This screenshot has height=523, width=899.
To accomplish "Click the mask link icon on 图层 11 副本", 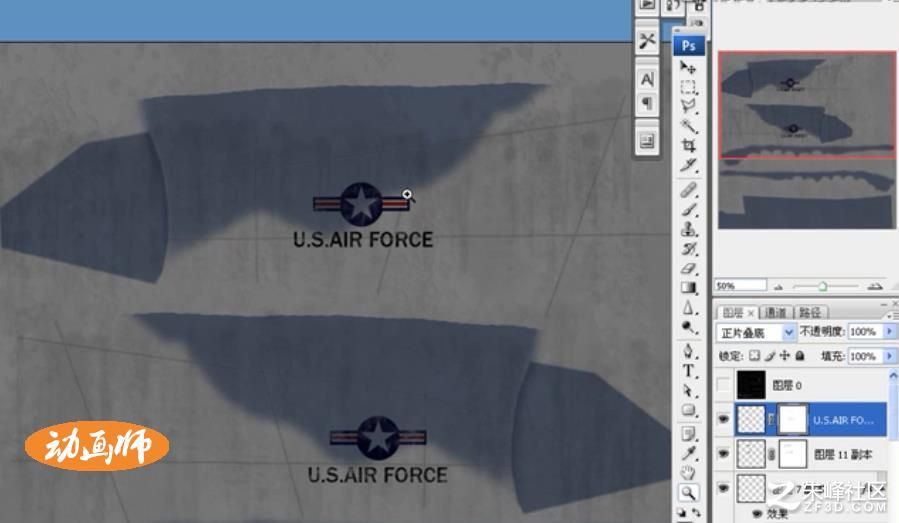I will coord(772,454).
